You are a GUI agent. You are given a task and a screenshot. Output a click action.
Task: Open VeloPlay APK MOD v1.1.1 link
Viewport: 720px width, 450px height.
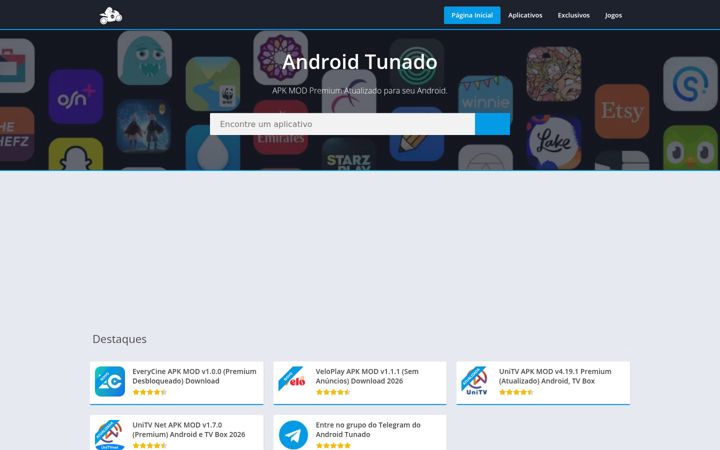pyautogui.click(x=367, y=376)
